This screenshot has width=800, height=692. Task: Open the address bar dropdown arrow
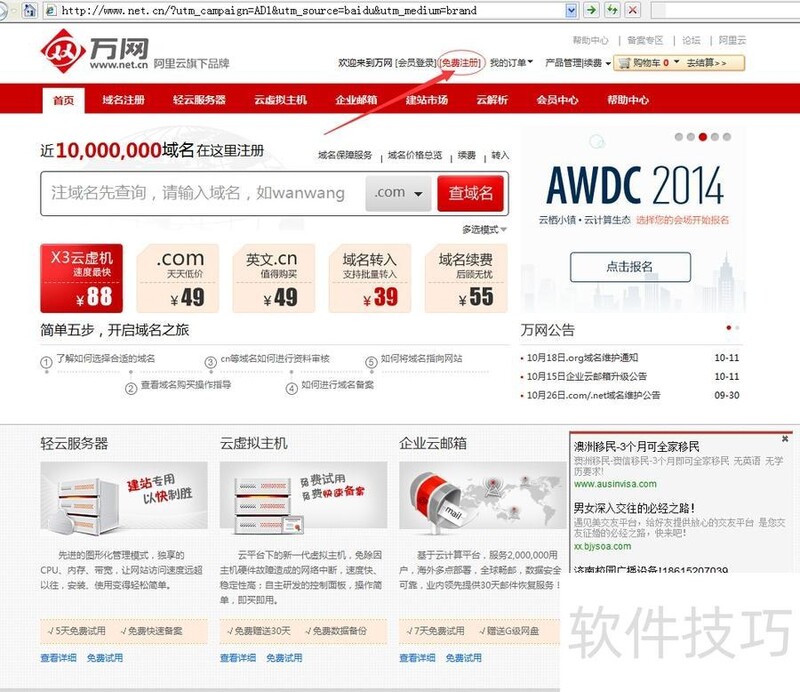click(x=571, y=10)
